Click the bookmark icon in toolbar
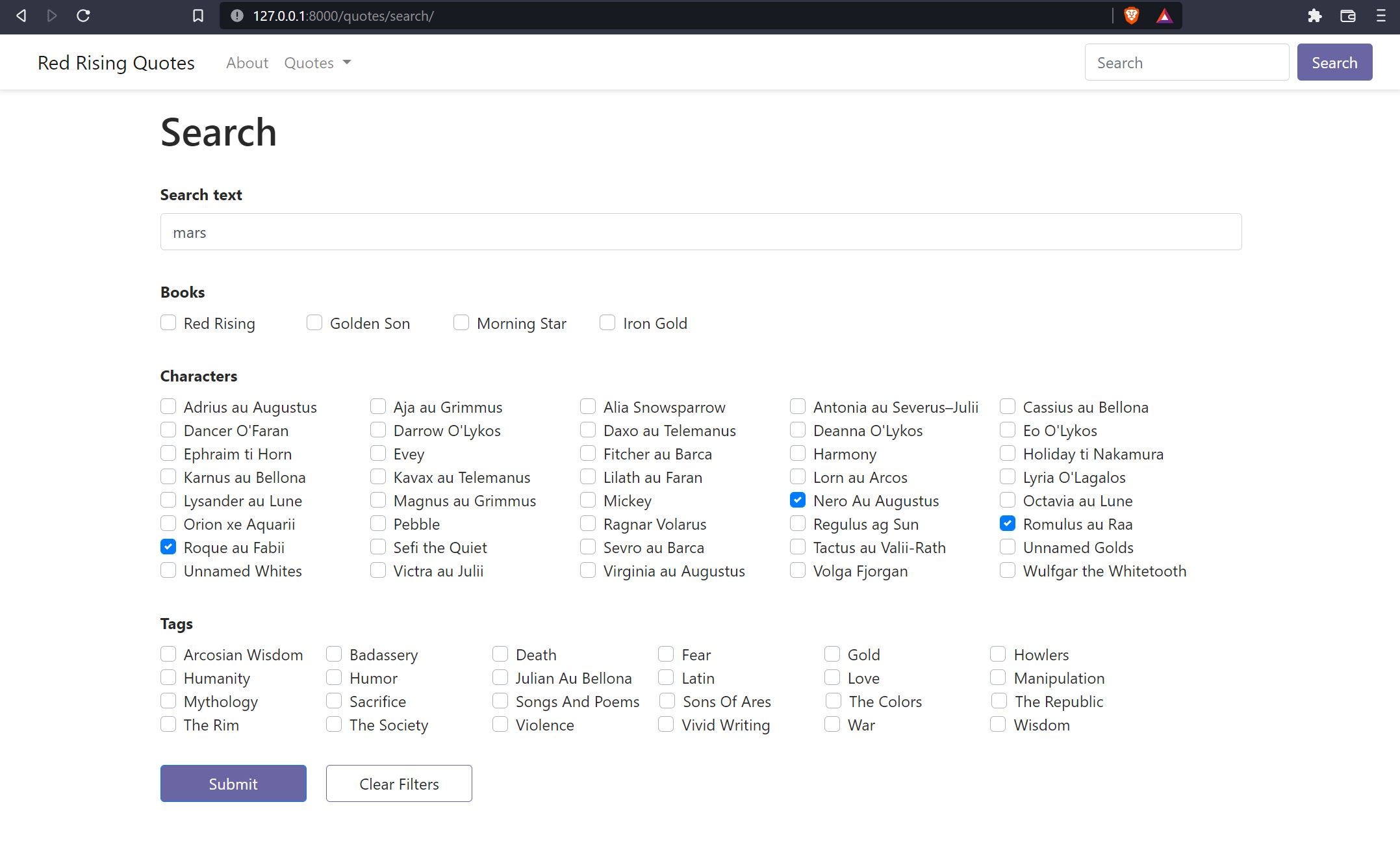1400x865 pixels. click(x=198, y=16)
